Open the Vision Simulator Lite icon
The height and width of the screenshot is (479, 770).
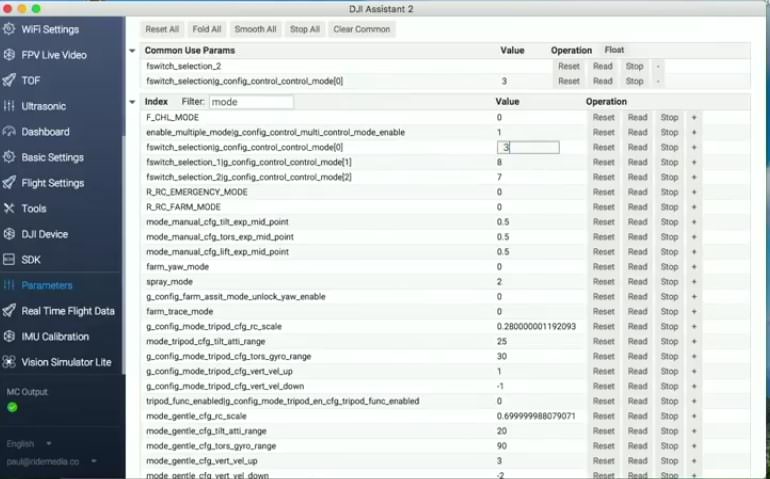[9, 362]
